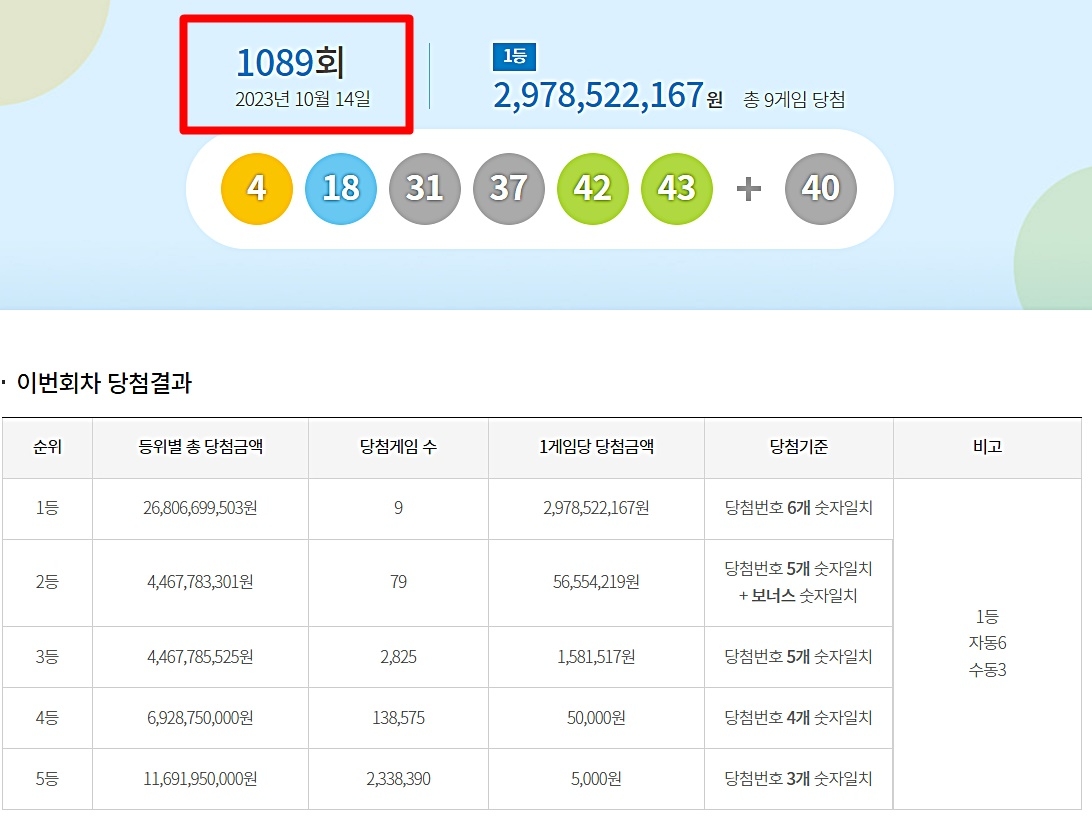Viewport: 1092px width, 816px height.
Task: Click the 총 9게임 당첨 text
Action: click(x=794, y=100)
